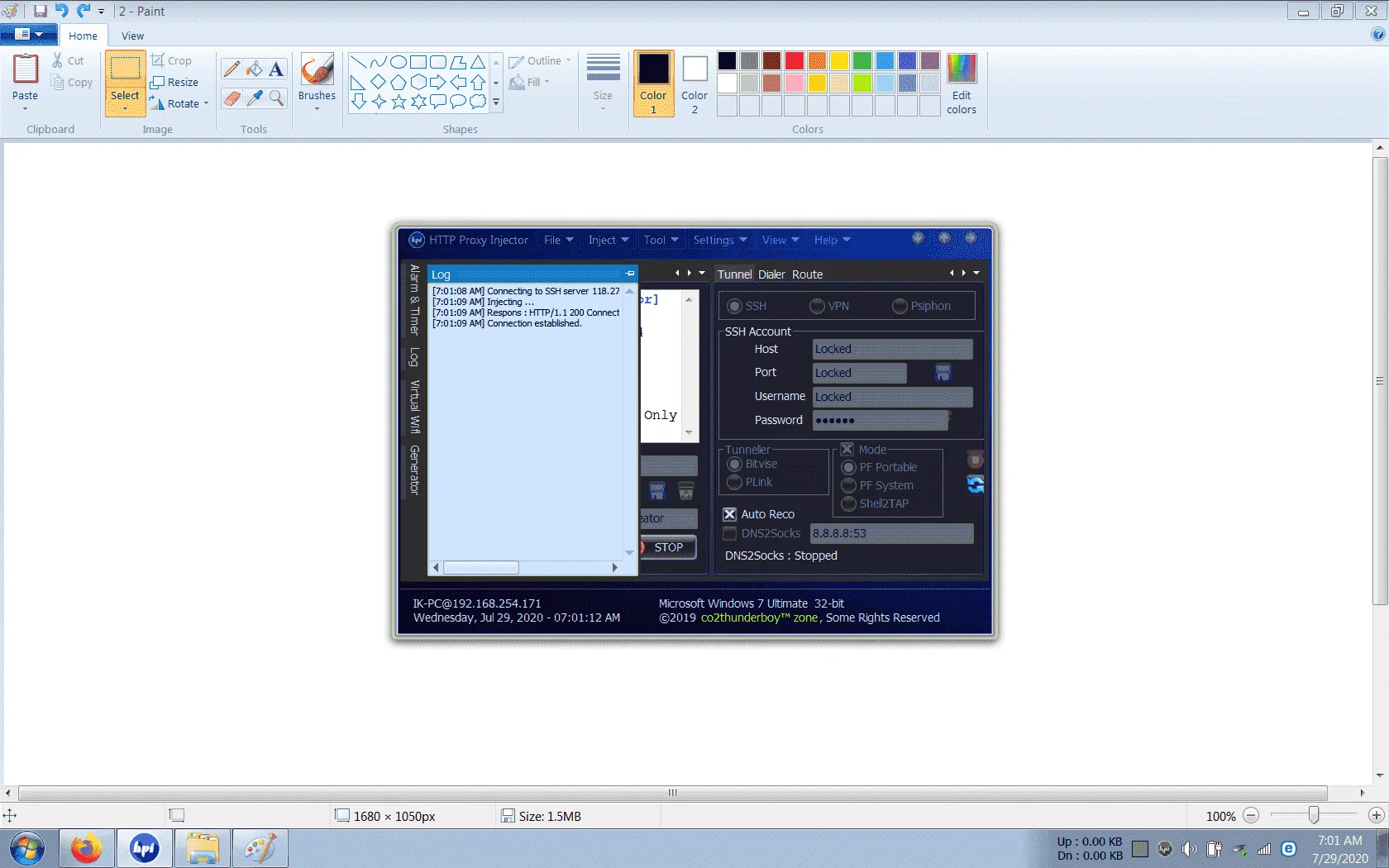Click the canvas horizontal scrollbar thumb
Image resolution: width=1389 pixels, height=868 pixels.
673,793
